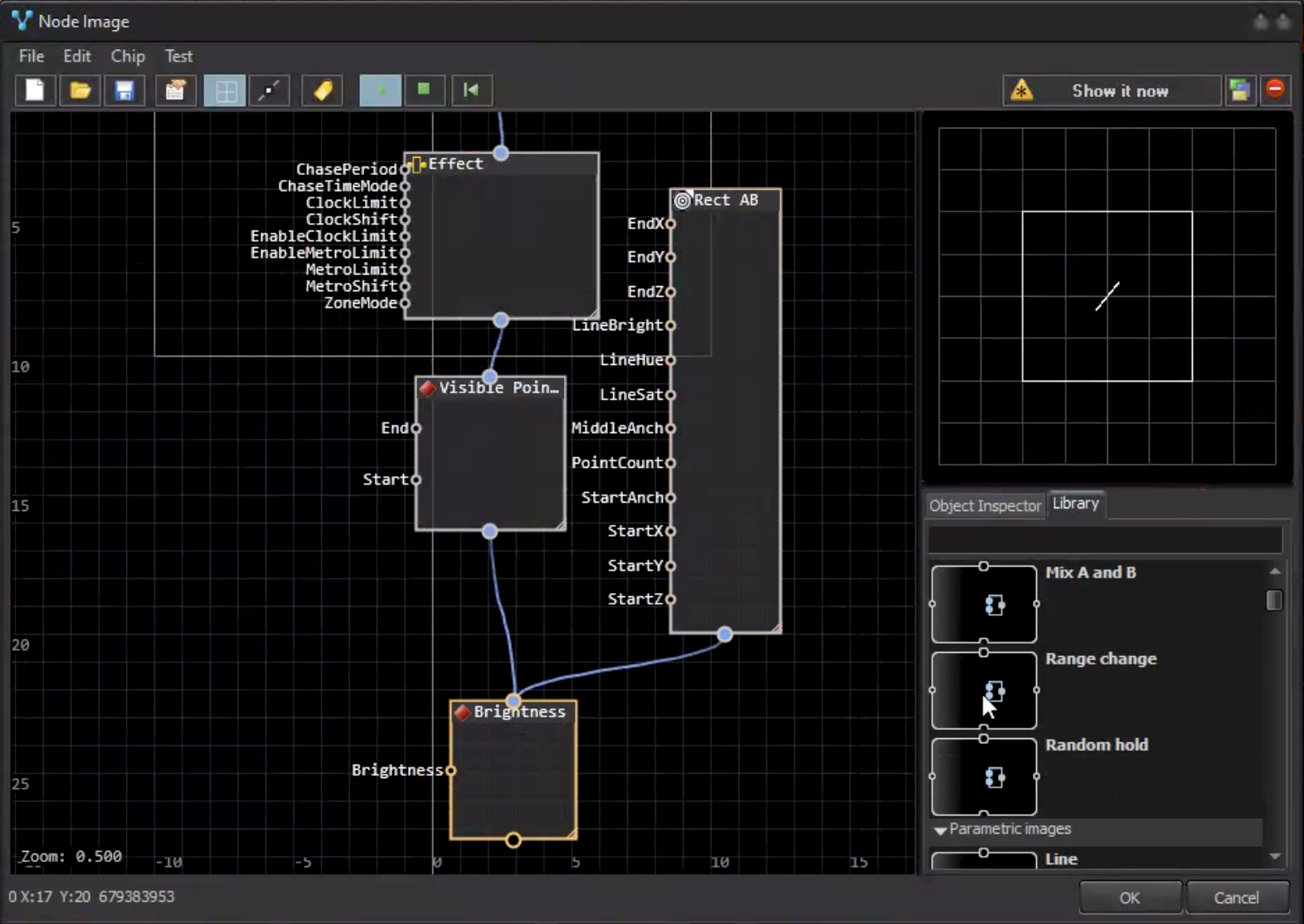The height and width of the screenshot is (924, 1304).
Task: Toggle the diagonal line connection button
Action: click(x=269, y=90)
